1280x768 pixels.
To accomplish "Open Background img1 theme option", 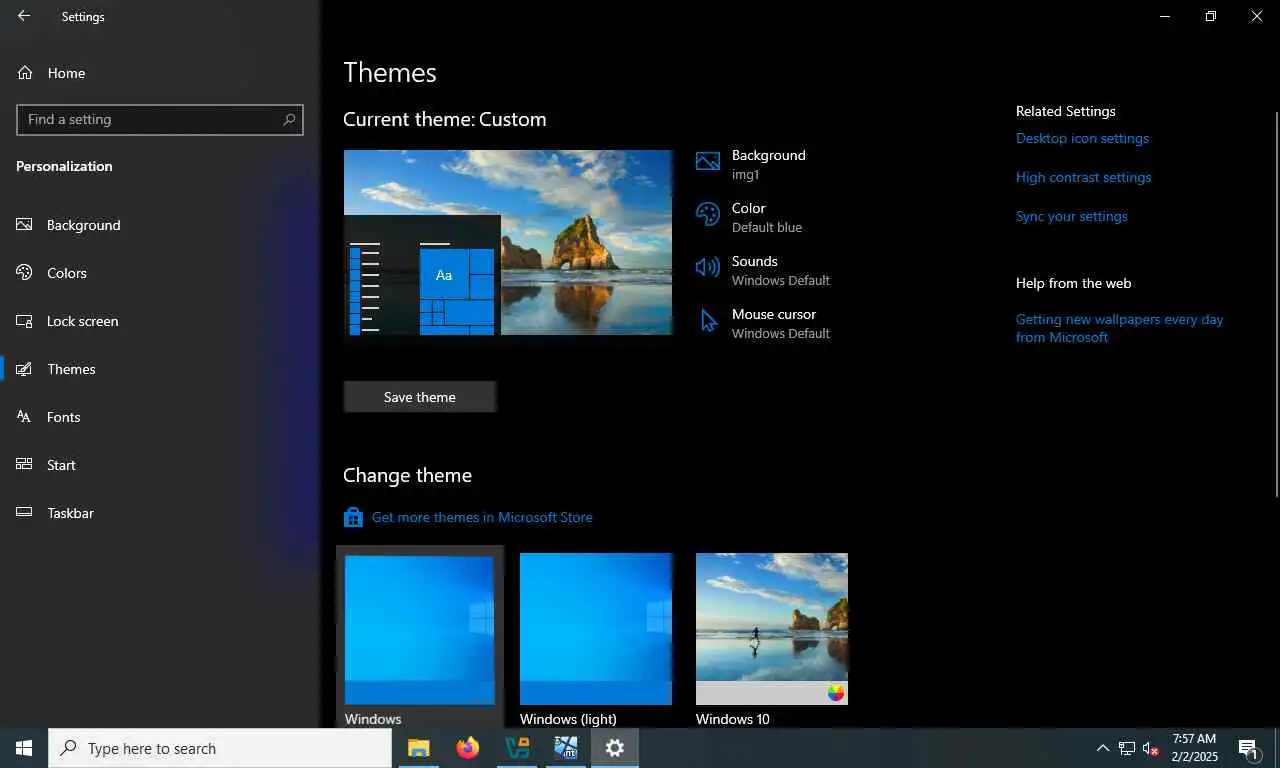I will coord(767,164).
